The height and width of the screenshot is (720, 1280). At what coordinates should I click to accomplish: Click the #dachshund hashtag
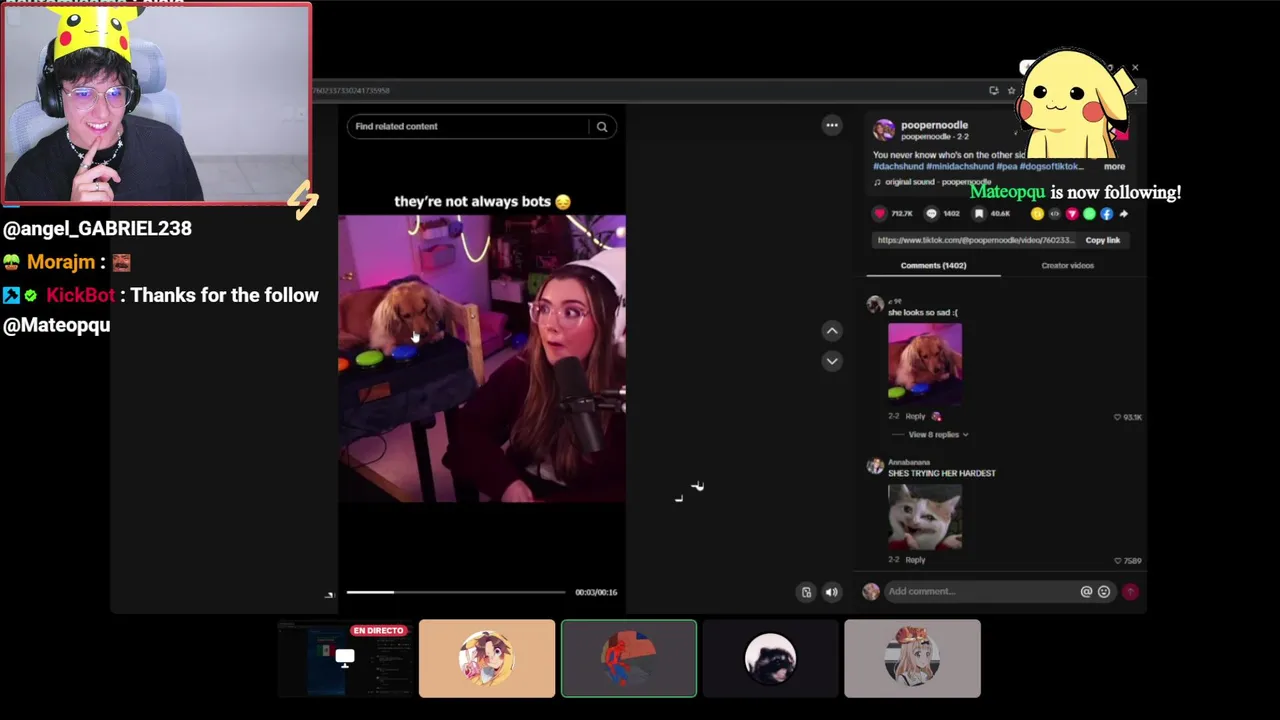click(898, 167)
